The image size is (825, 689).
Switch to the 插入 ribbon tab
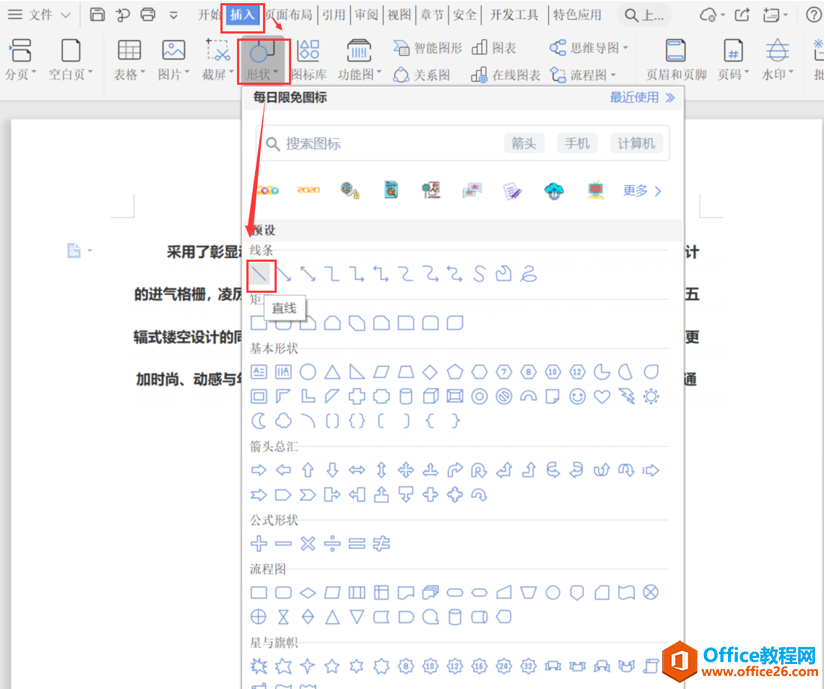(242, 15)
